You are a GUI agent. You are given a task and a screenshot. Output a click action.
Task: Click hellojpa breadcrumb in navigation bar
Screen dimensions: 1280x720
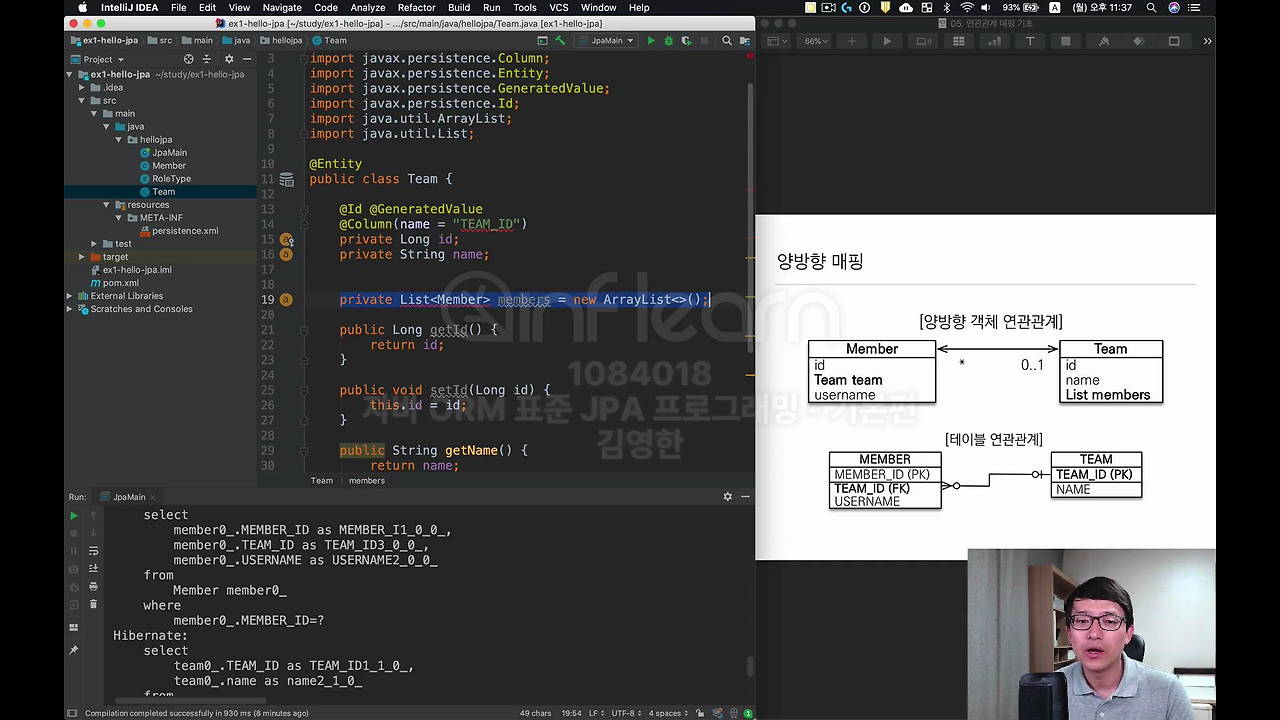(281, 41)
